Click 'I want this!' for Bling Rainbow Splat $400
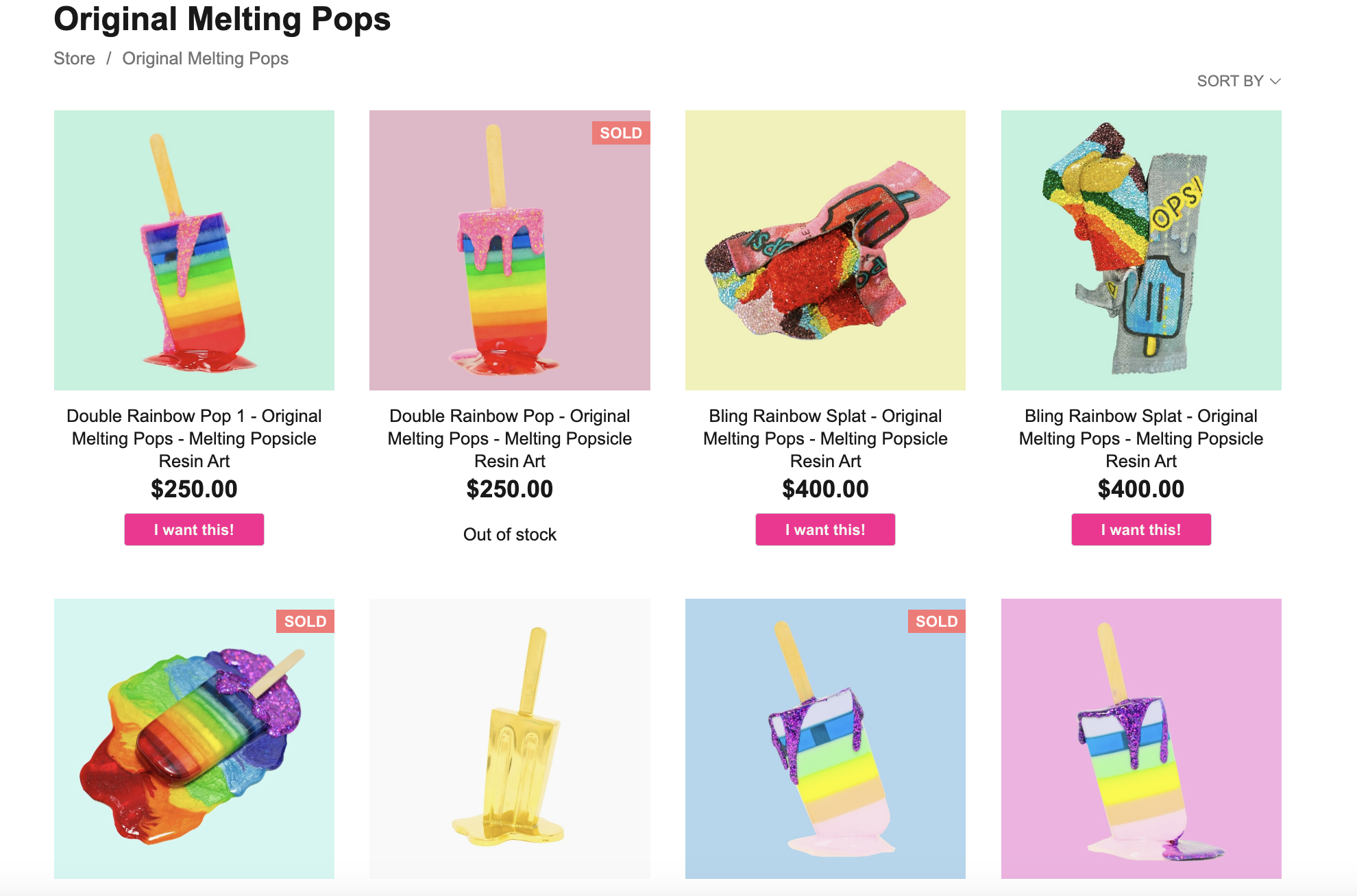 click(x=824, y=529)
